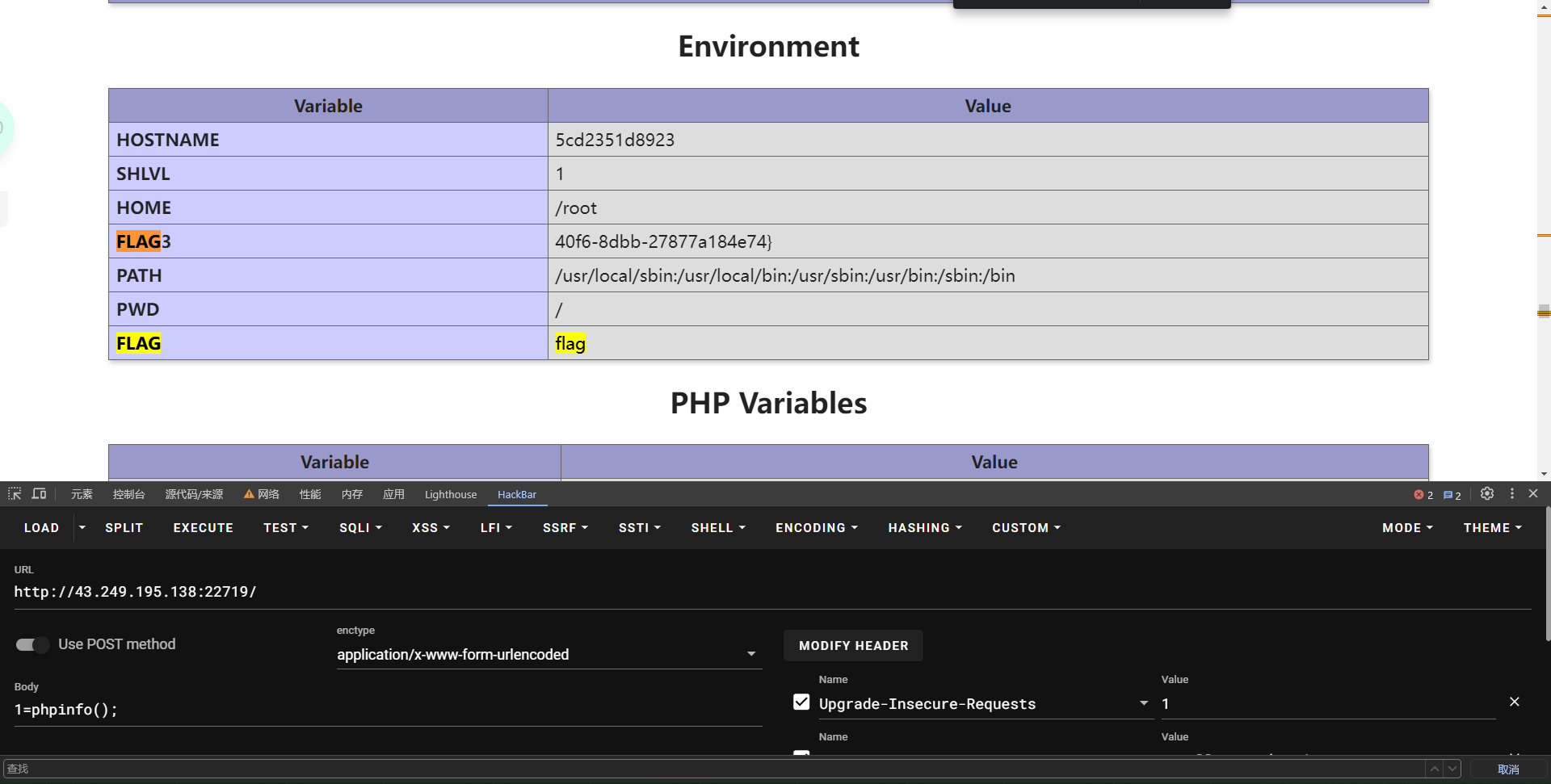Go to next search result arrow
This screenshot has width=1551, height=784.
(1452, 769)
